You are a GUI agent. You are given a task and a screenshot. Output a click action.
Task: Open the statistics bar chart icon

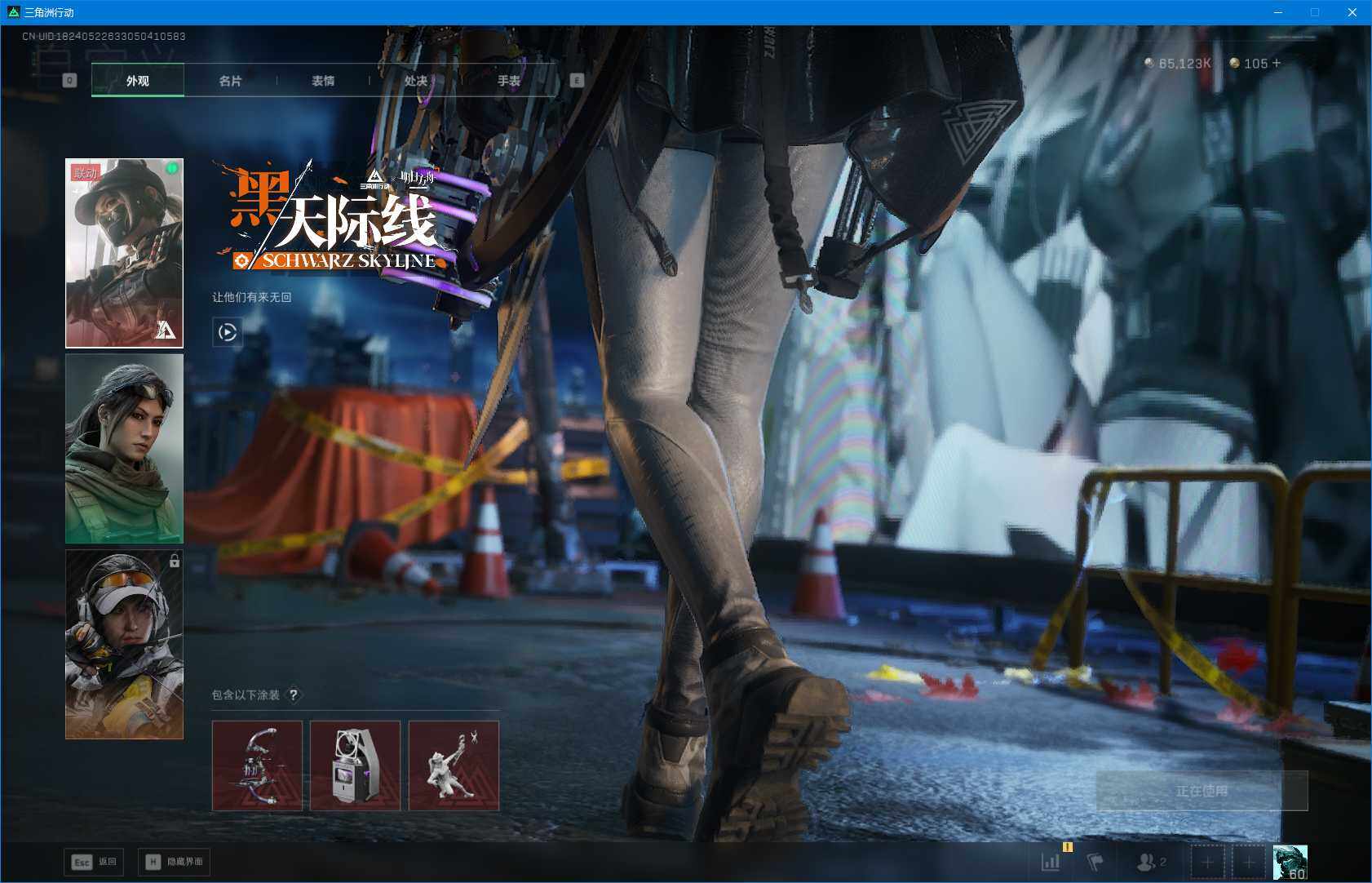pos(1051,862)
